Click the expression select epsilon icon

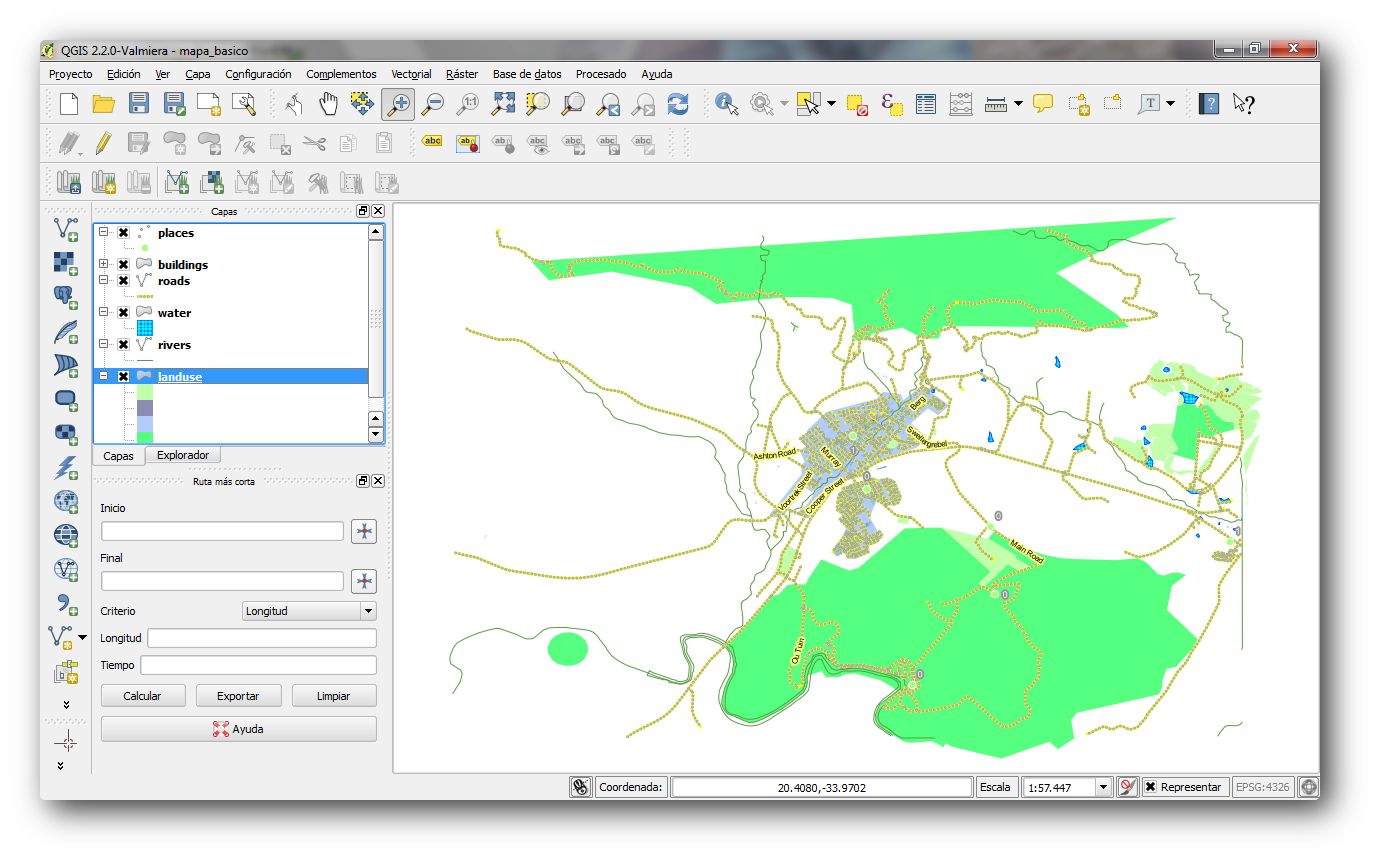click(x=892, y=103)
